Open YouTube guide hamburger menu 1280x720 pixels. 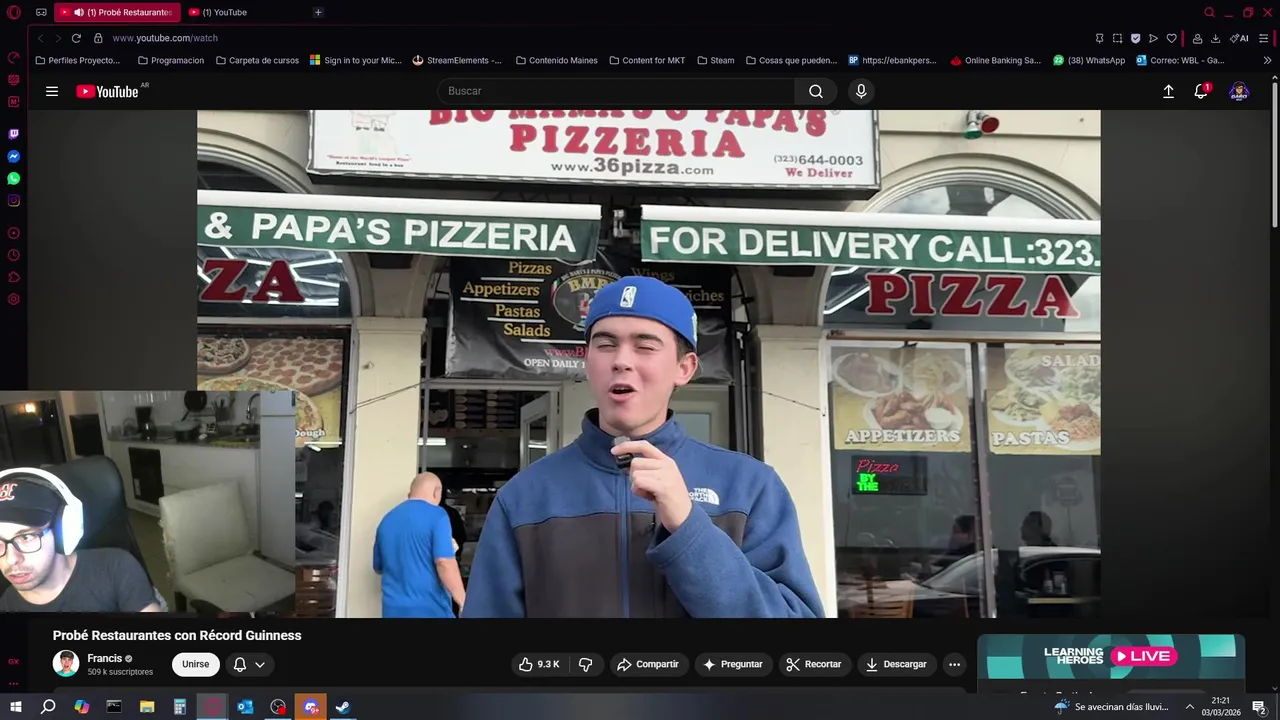[52, 91]
